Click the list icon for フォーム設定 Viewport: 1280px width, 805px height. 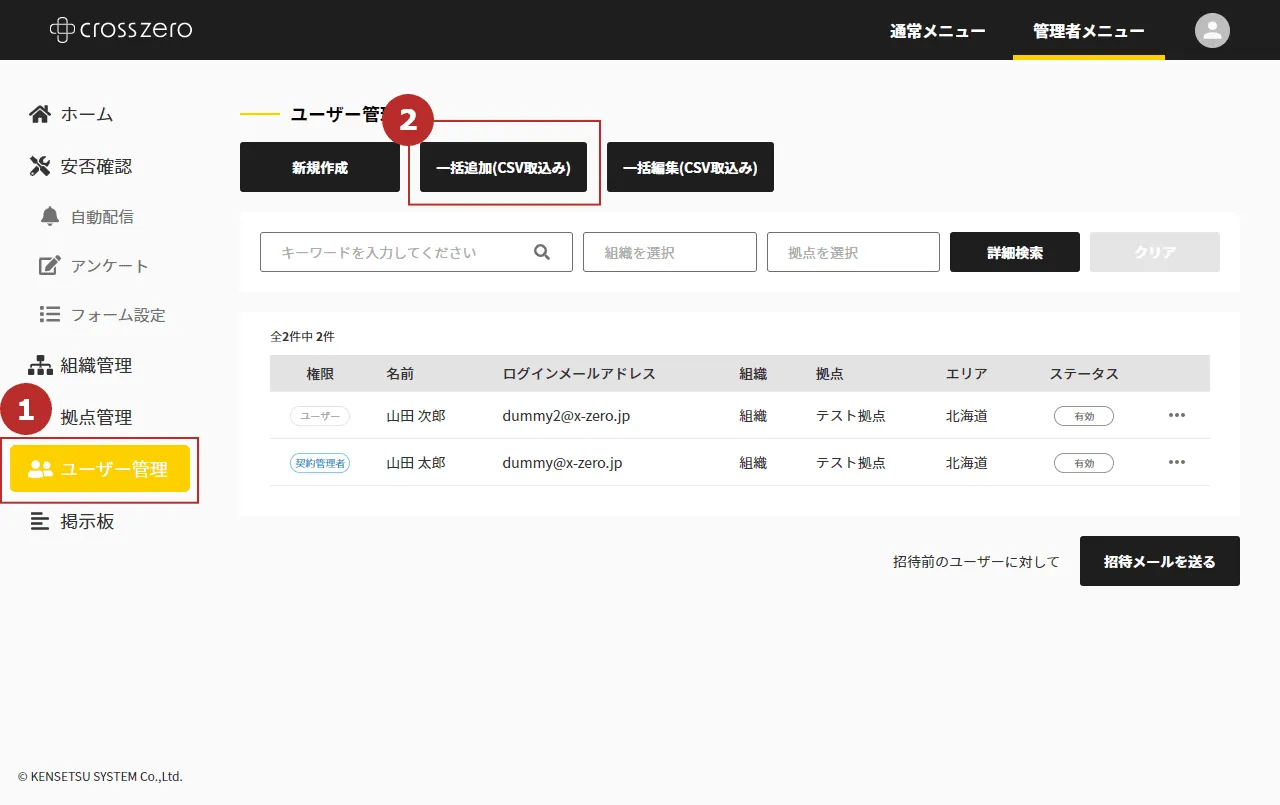(50, 314)
